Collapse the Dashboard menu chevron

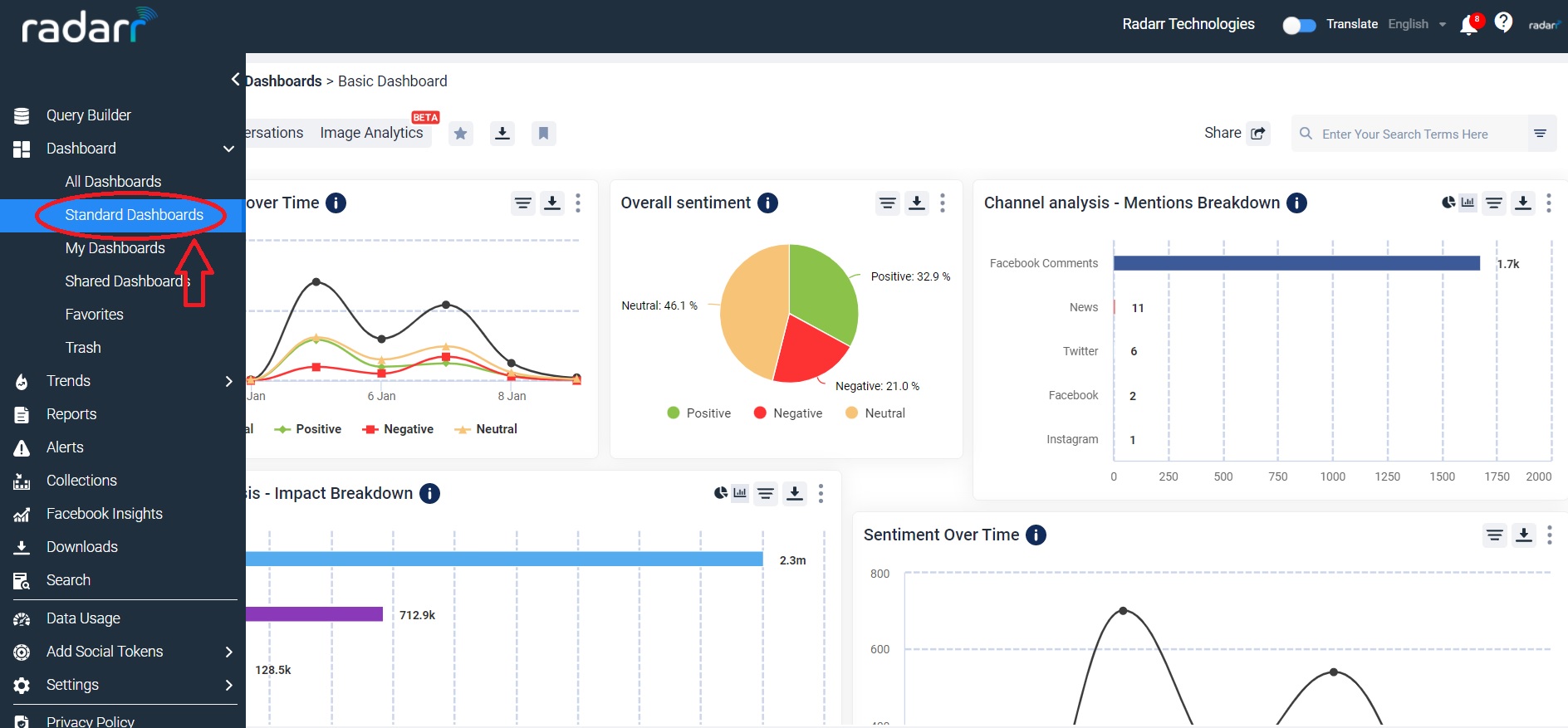pyautogui.click(x=228, y=149)
